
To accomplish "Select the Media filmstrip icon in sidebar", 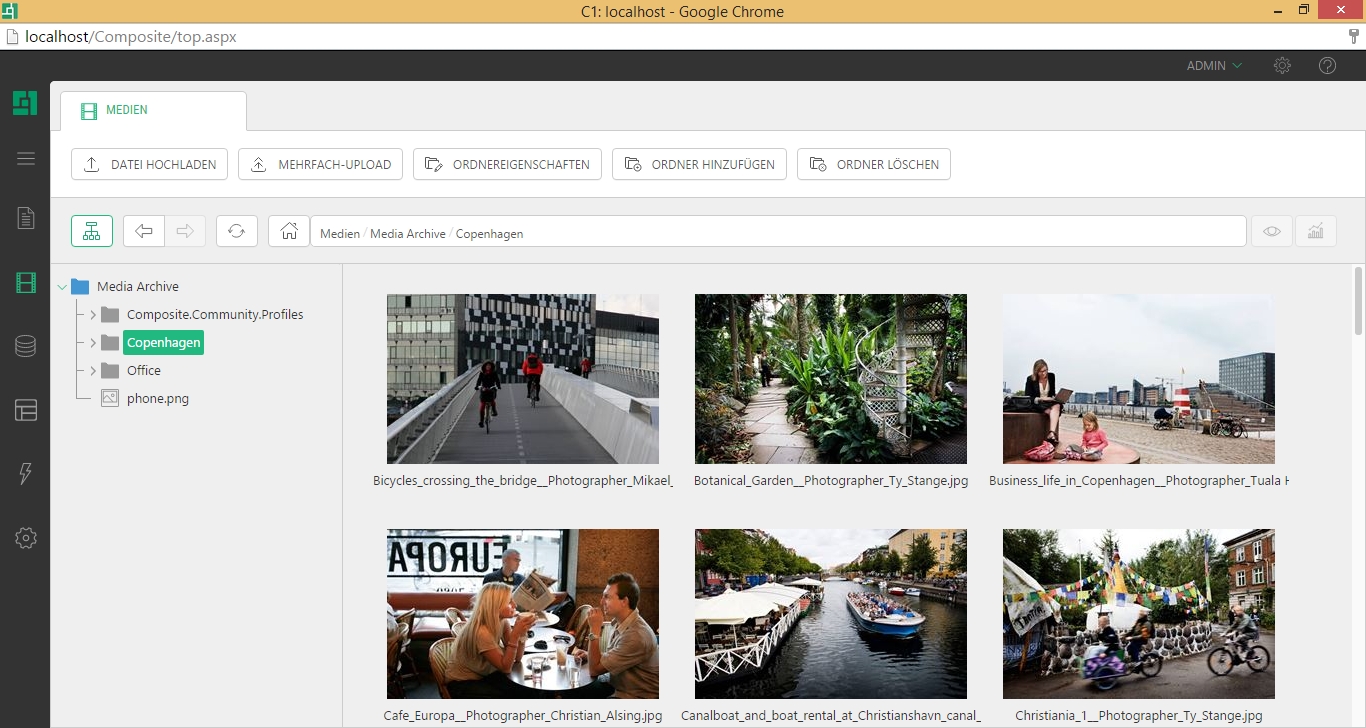I will click(26, 283).
